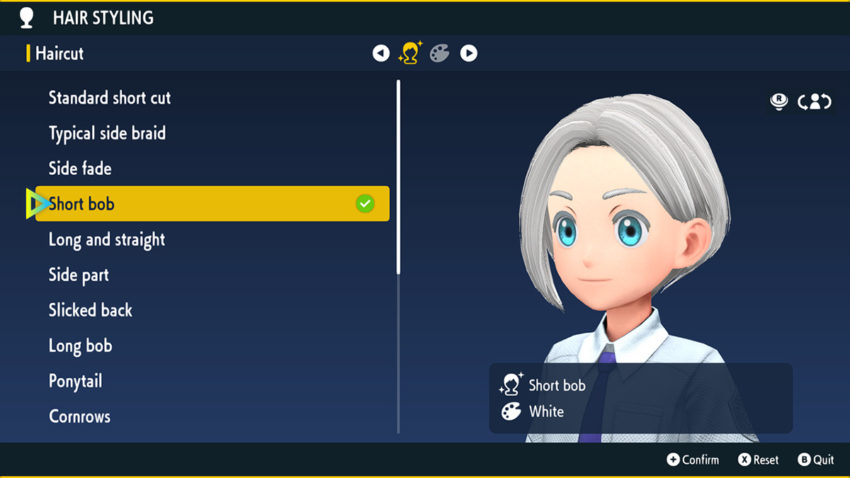The height and width of the screenshot is (478, 850).
Task: Click the Reset button
Action: click(x=758, y=460)
